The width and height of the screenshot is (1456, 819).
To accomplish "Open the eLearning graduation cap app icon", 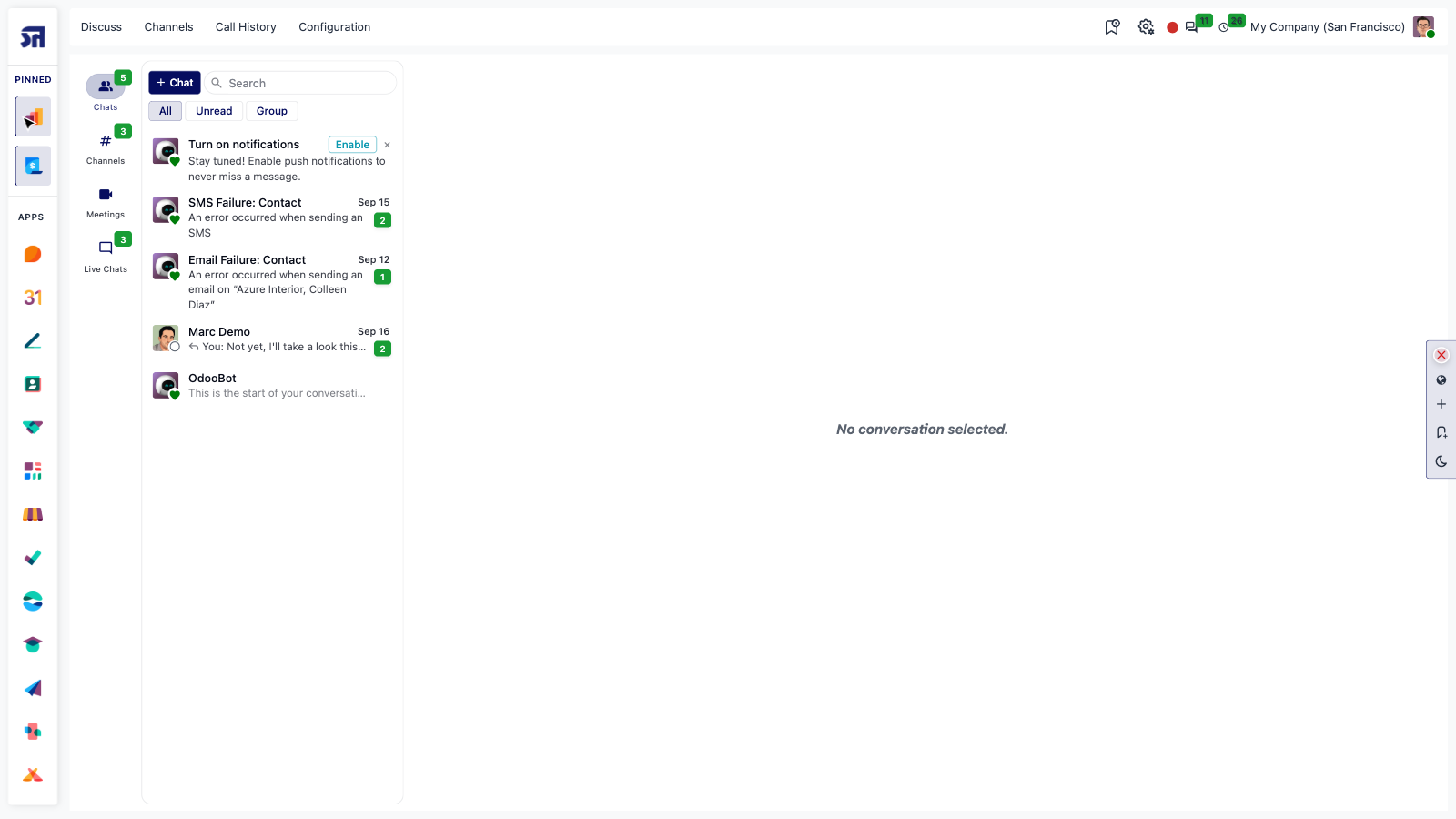I will pos(33,644).
